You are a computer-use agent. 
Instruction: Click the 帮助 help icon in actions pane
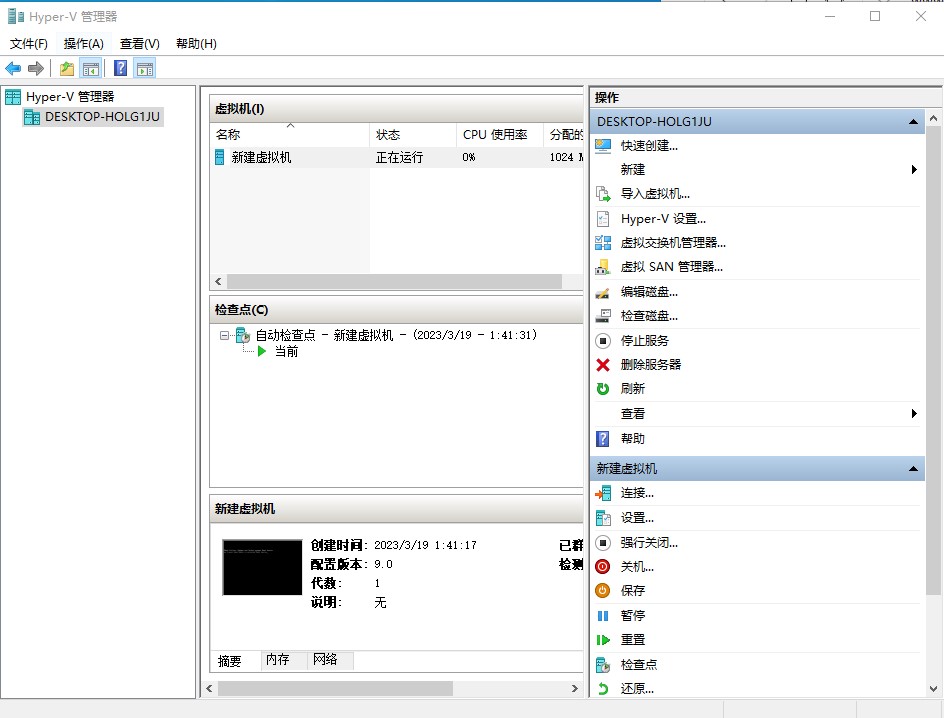point(603,439)
